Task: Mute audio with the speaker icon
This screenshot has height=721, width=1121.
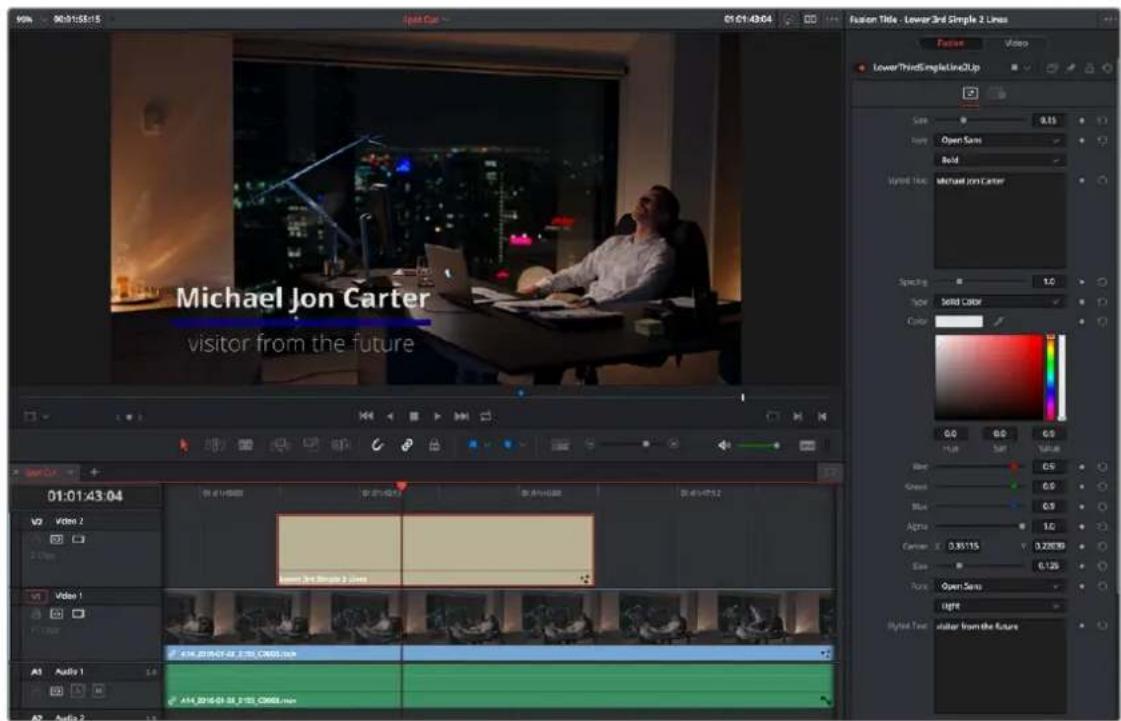Action: pos(724,445)
